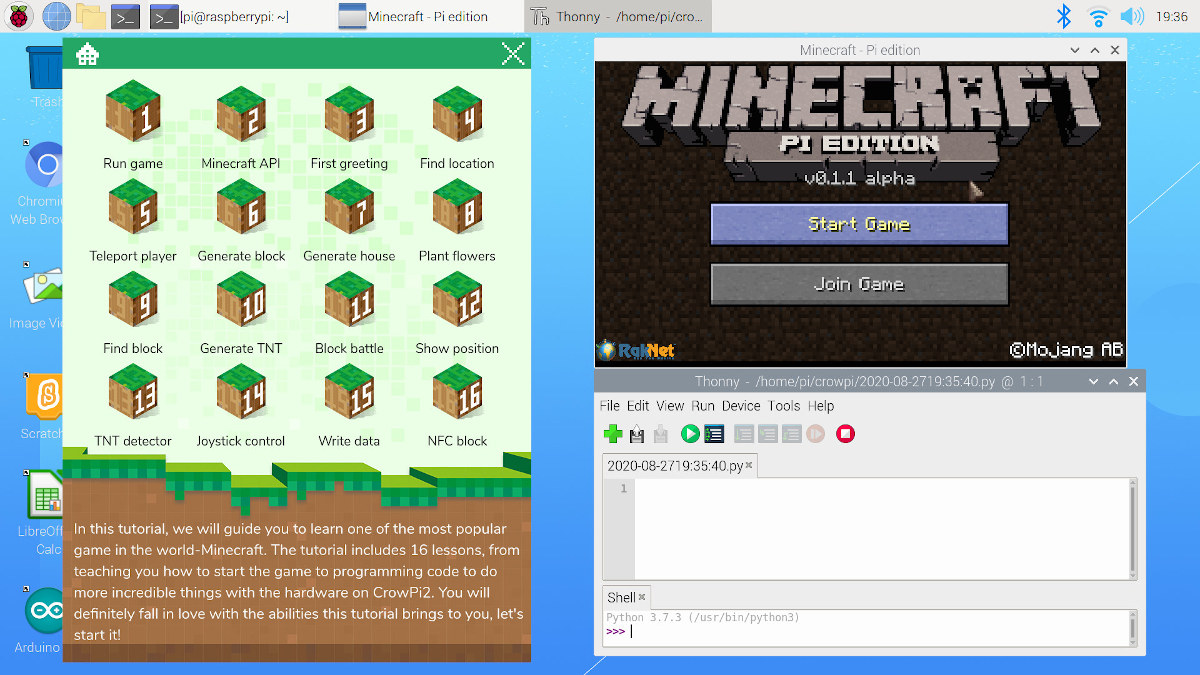Image resolution: width=1200 pixels, height=675 pixels.
Task: Click the Python shell prompt line
Action: [x=866, y=631]
